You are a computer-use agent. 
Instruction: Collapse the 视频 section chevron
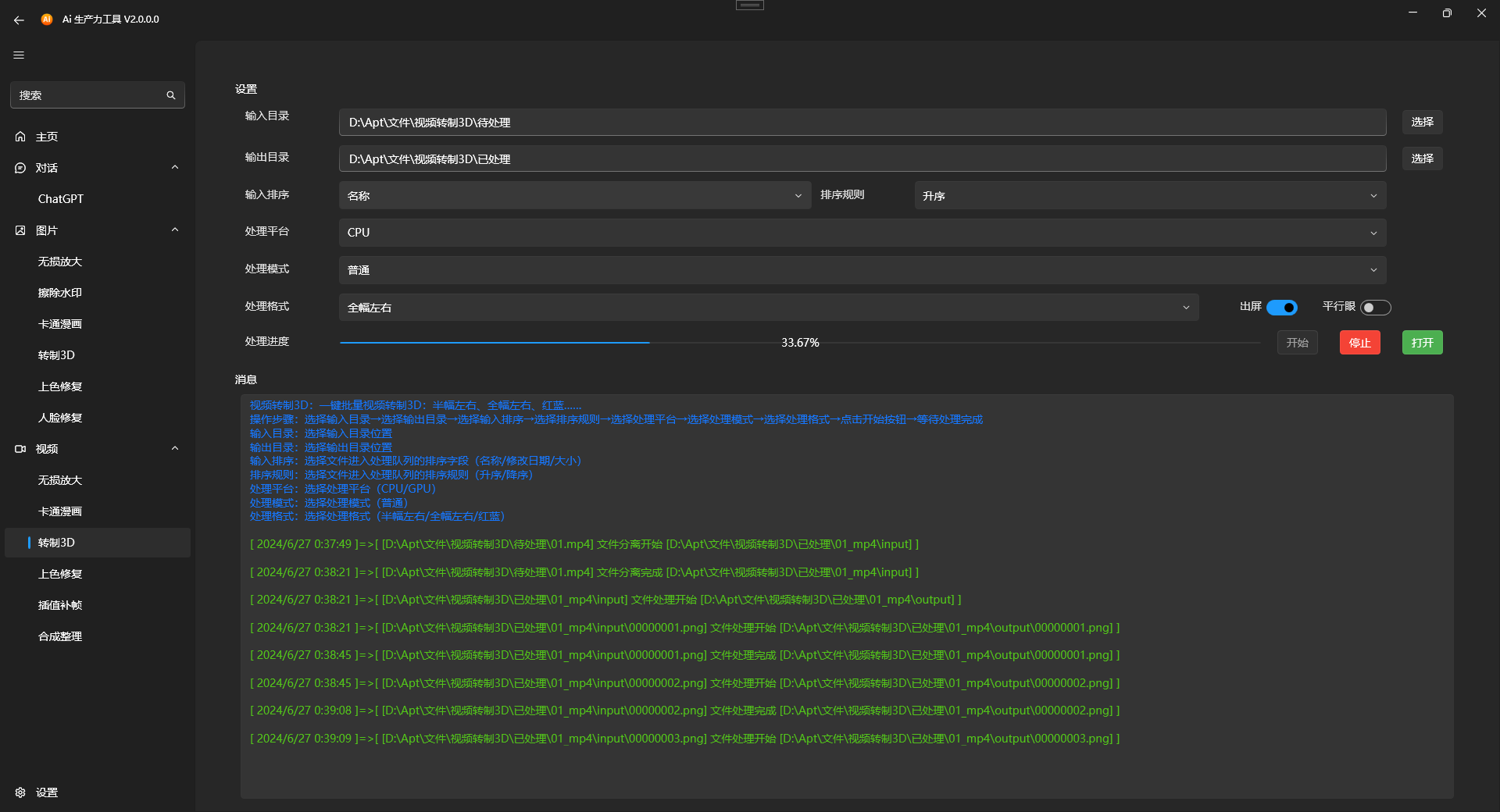click(175, 448)
